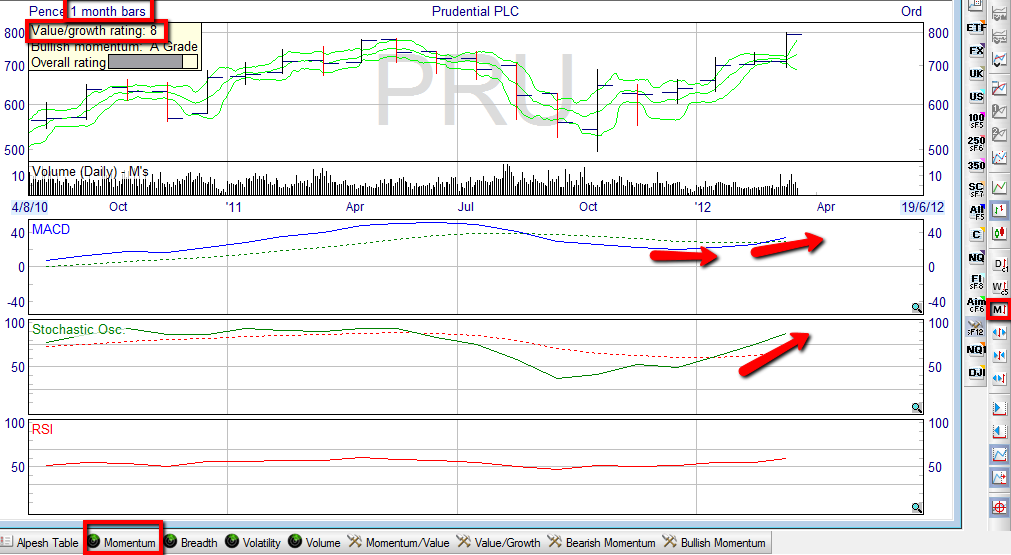
Task: Click the compress bars horizontally icon
Action: coord(999,355)
